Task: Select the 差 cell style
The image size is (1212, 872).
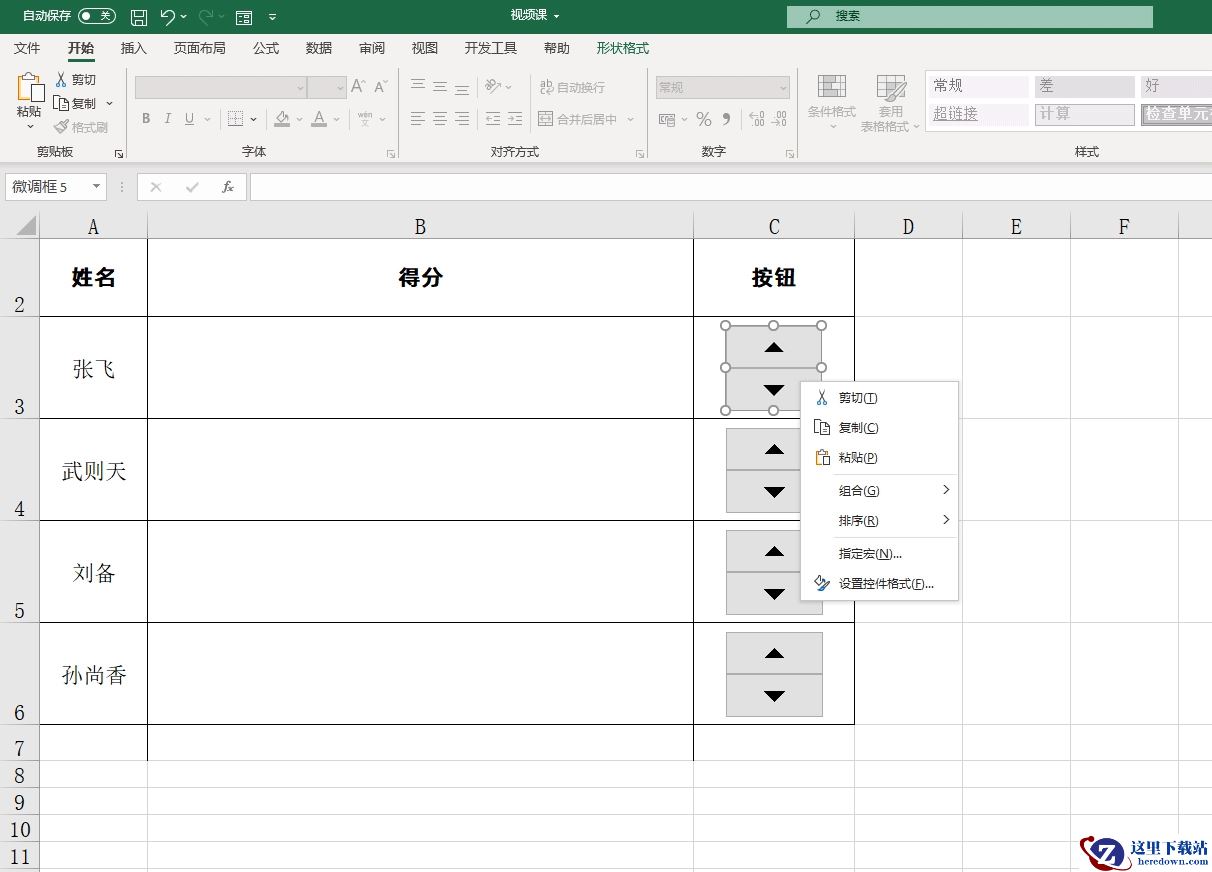Action: click(1085, 86)
